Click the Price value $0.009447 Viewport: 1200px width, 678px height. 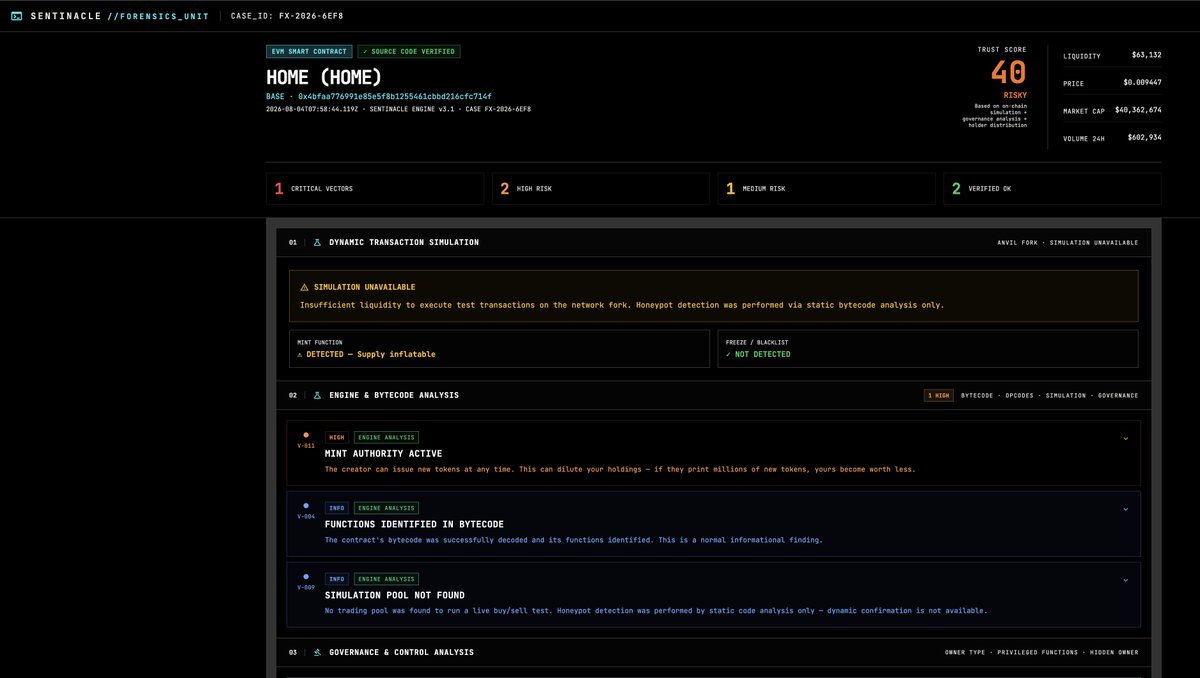pyautogui.click(x=1142, y=83)
